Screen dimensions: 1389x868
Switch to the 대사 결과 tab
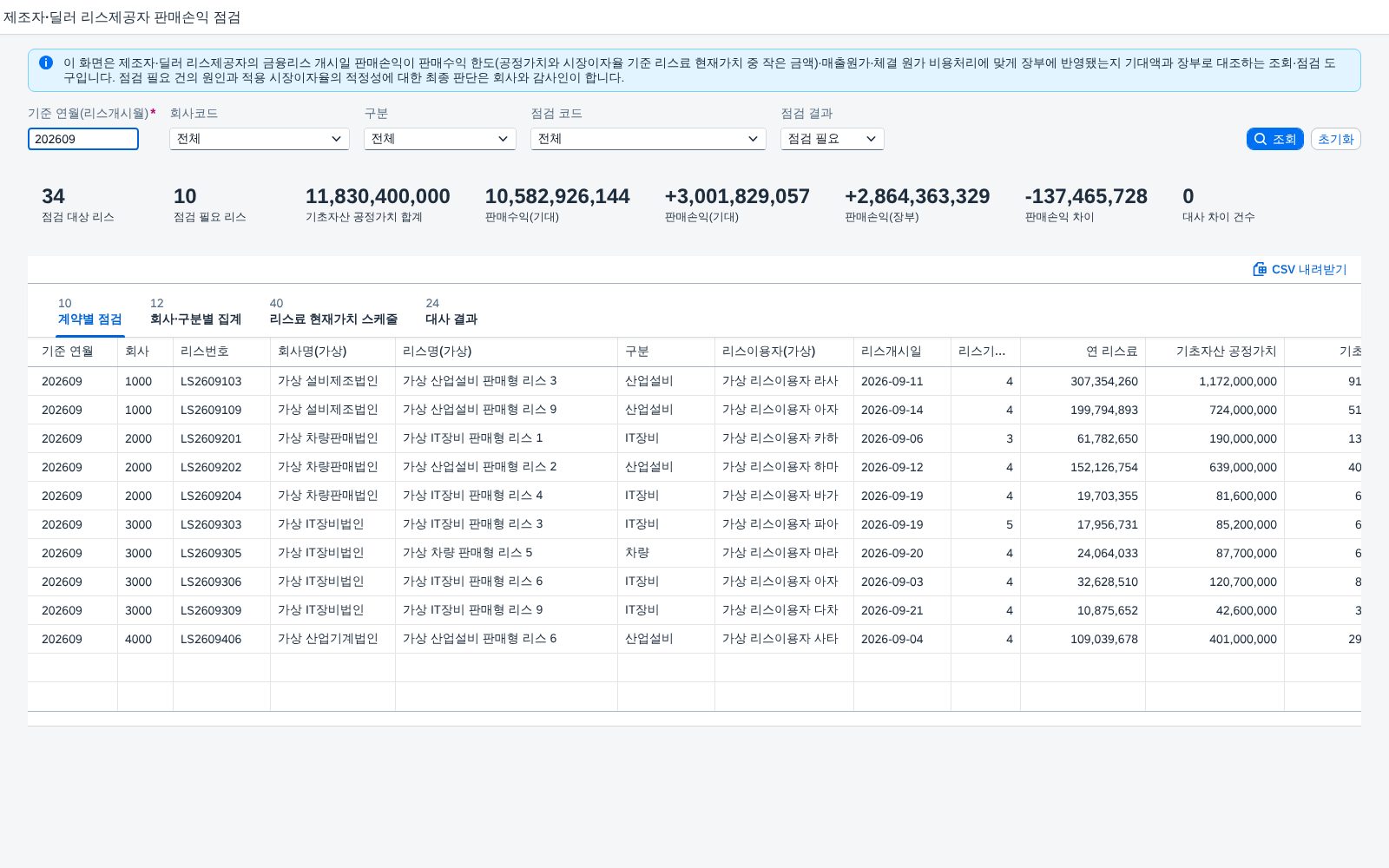pos(451,312)
